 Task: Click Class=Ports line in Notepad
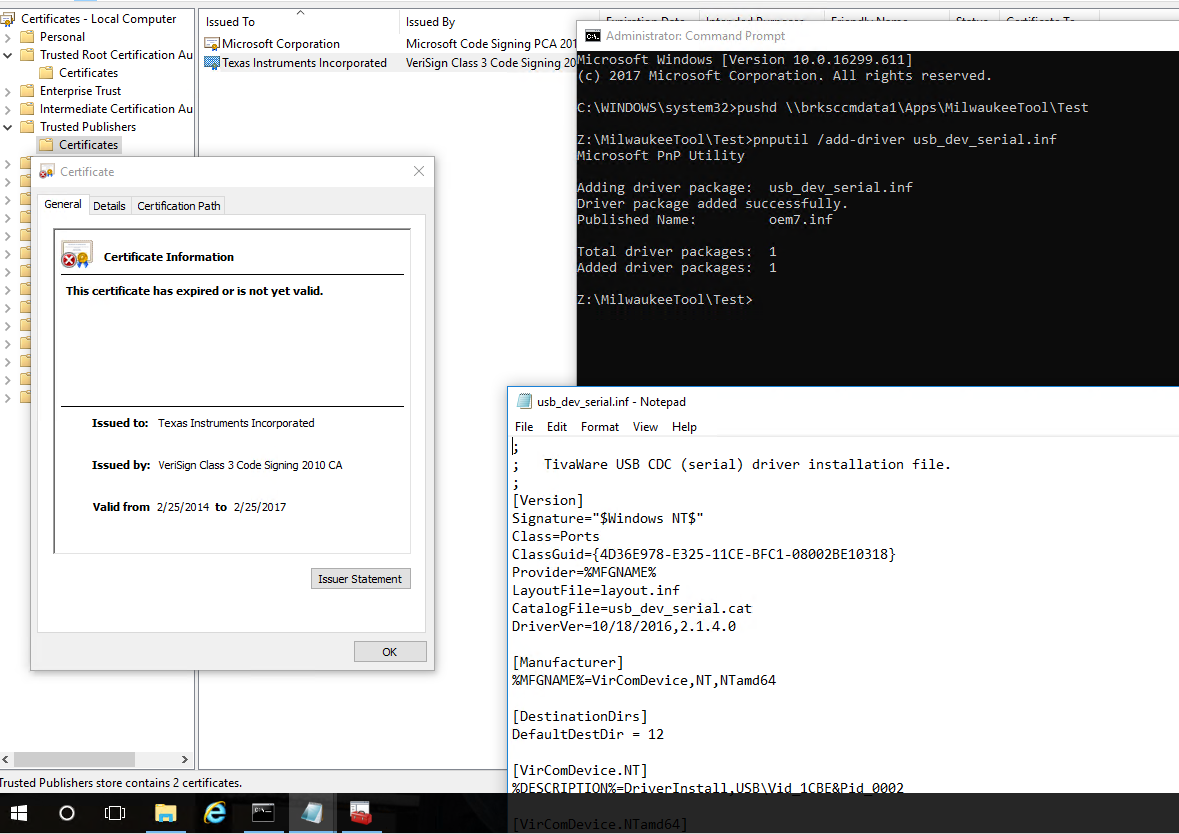[x=556, y=536]
